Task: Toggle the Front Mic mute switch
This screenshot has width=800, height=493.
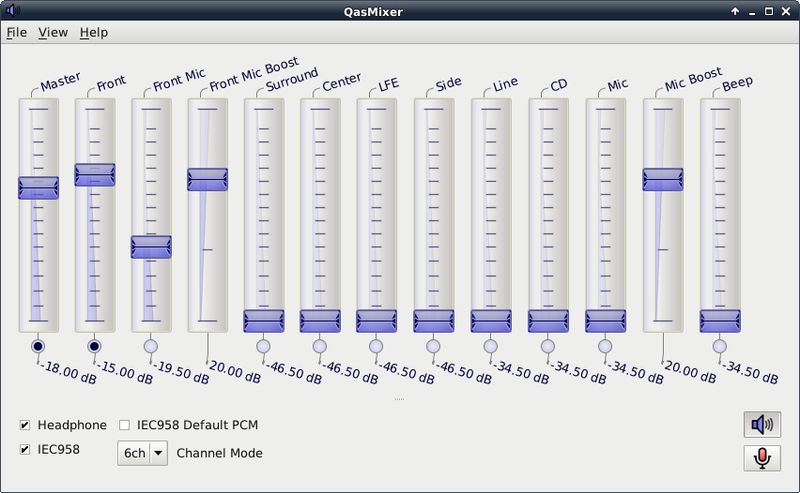Action: coord(151,346)
